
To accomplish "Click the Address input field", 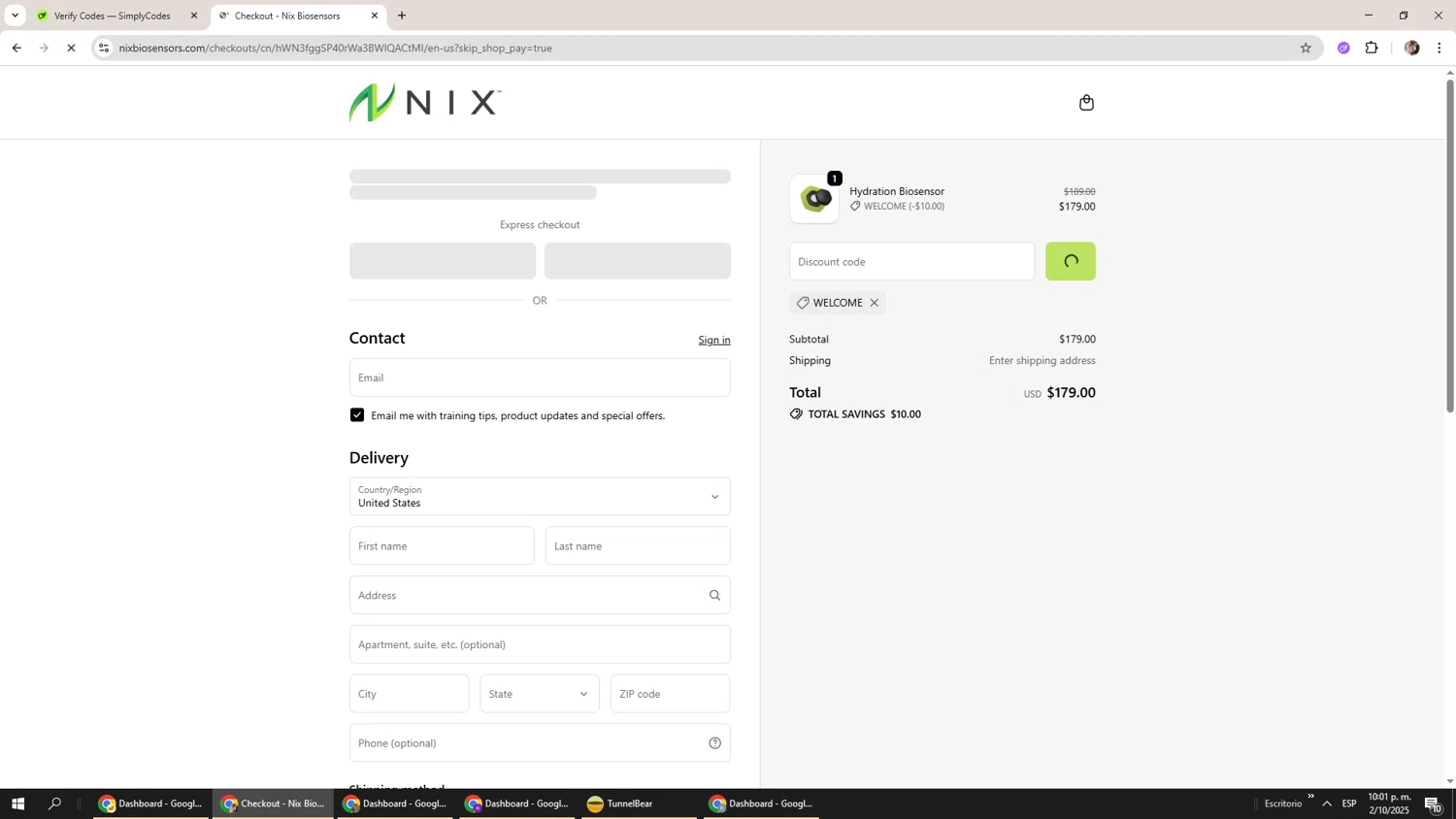I will point(540,596).
